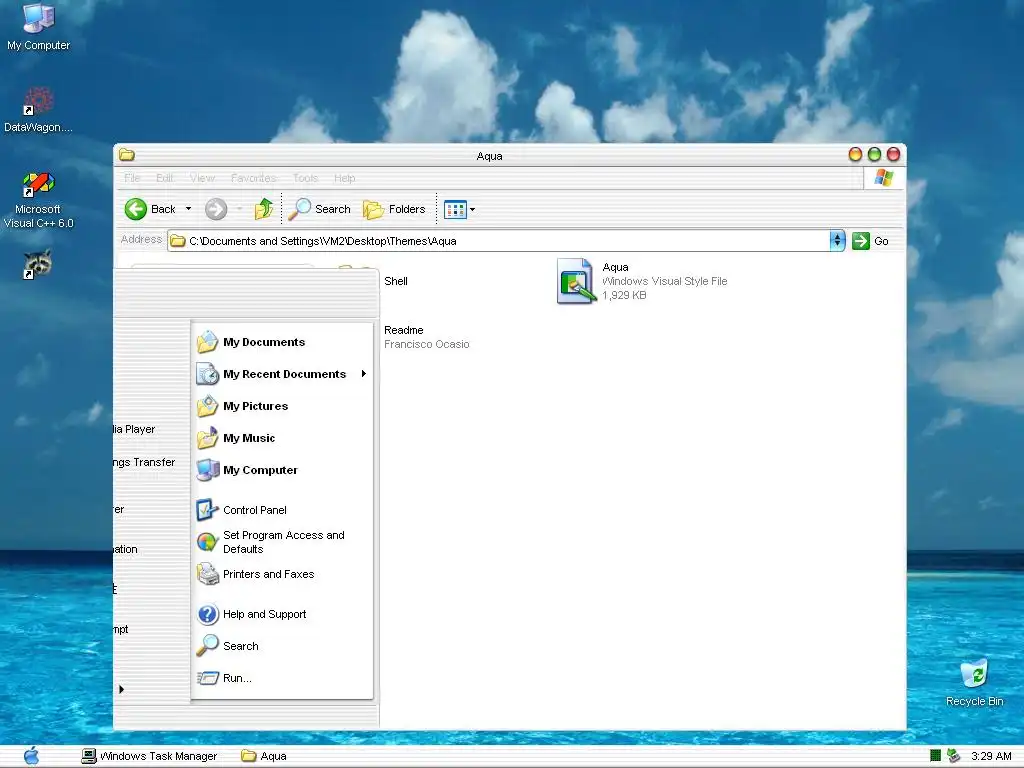The image size is (1024, 768).
Task: Open My Recent Documents clock icon
Action: coord(208,374)
